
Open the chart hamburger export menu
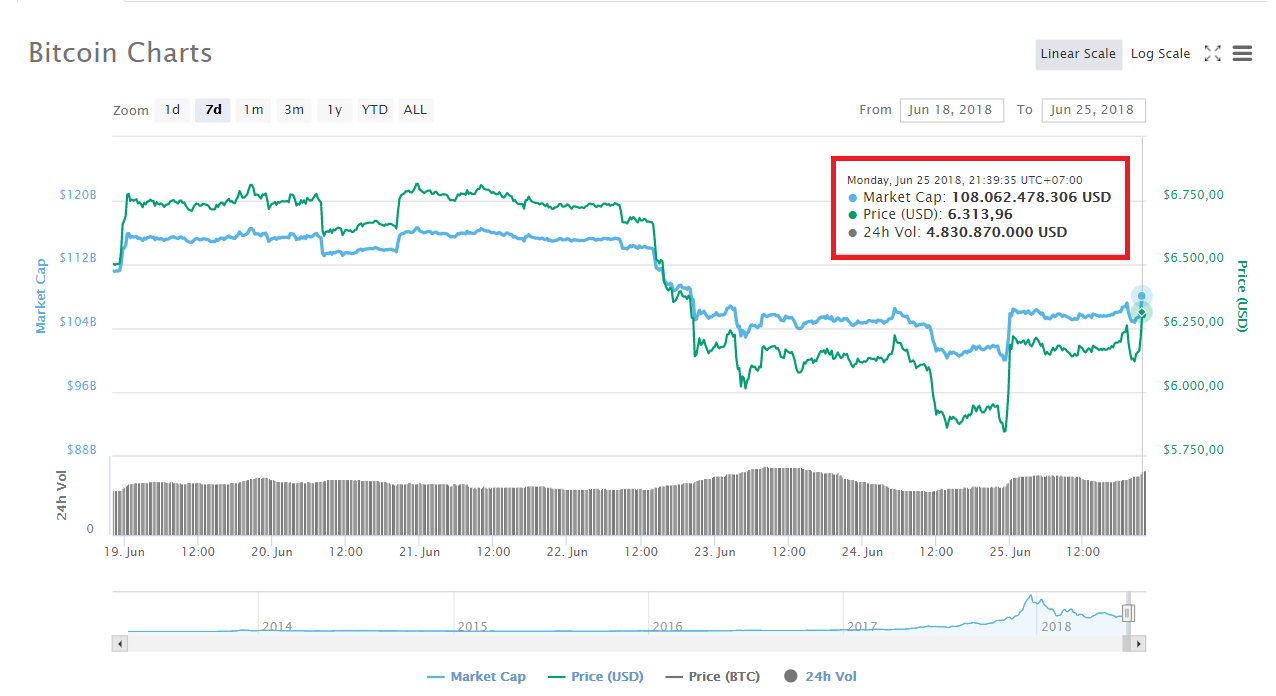1242,53
